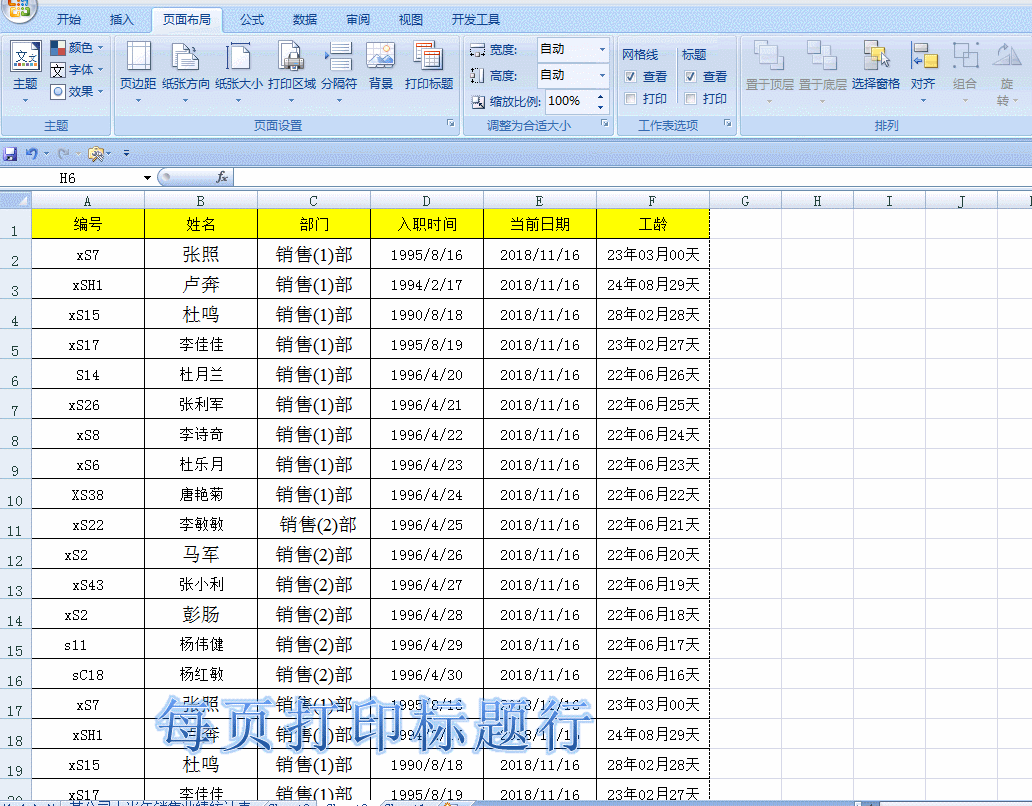Open the 字体 theme fonts menu
The image size is (1032, 806).
(x=77, y=69)
